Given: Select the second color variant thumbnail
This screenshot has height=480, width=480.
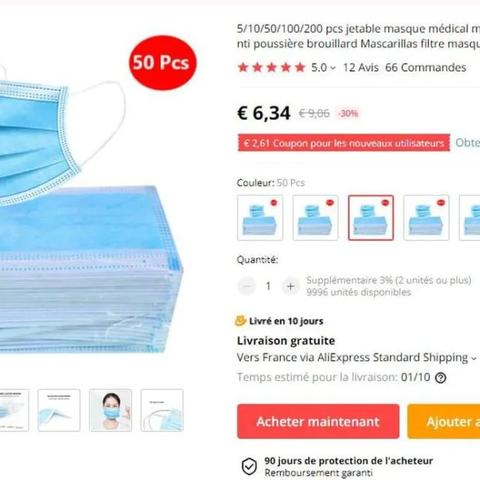Looking at the screenshot, I should (315, 218).
